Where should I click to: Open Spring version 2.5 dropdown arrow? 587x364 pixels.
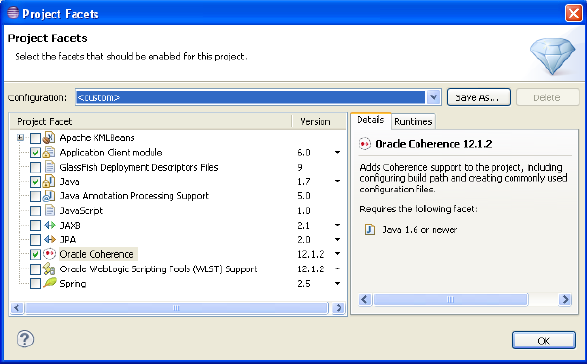tap(337, 283)
